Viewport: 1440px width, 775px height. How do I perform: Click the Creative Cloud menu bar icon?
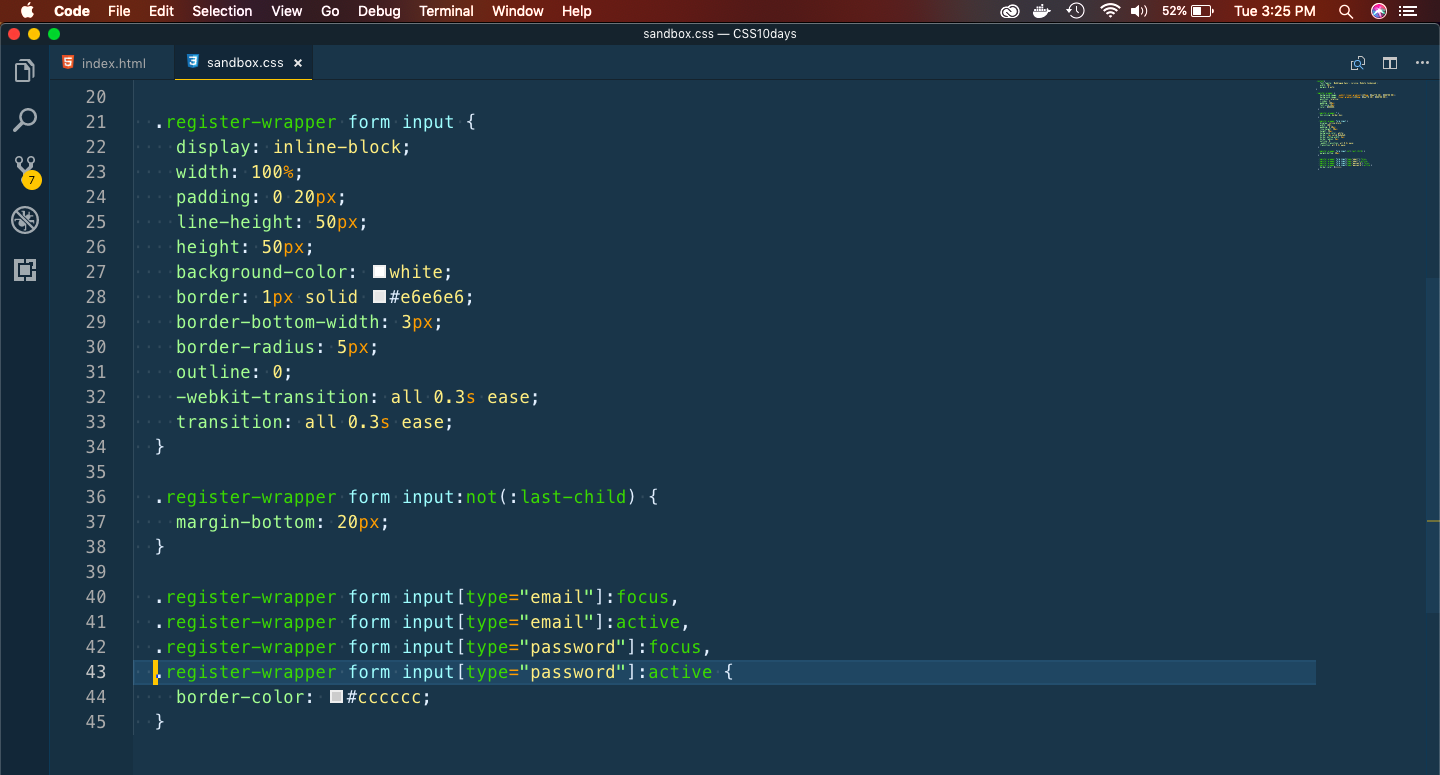[1010, 11]
